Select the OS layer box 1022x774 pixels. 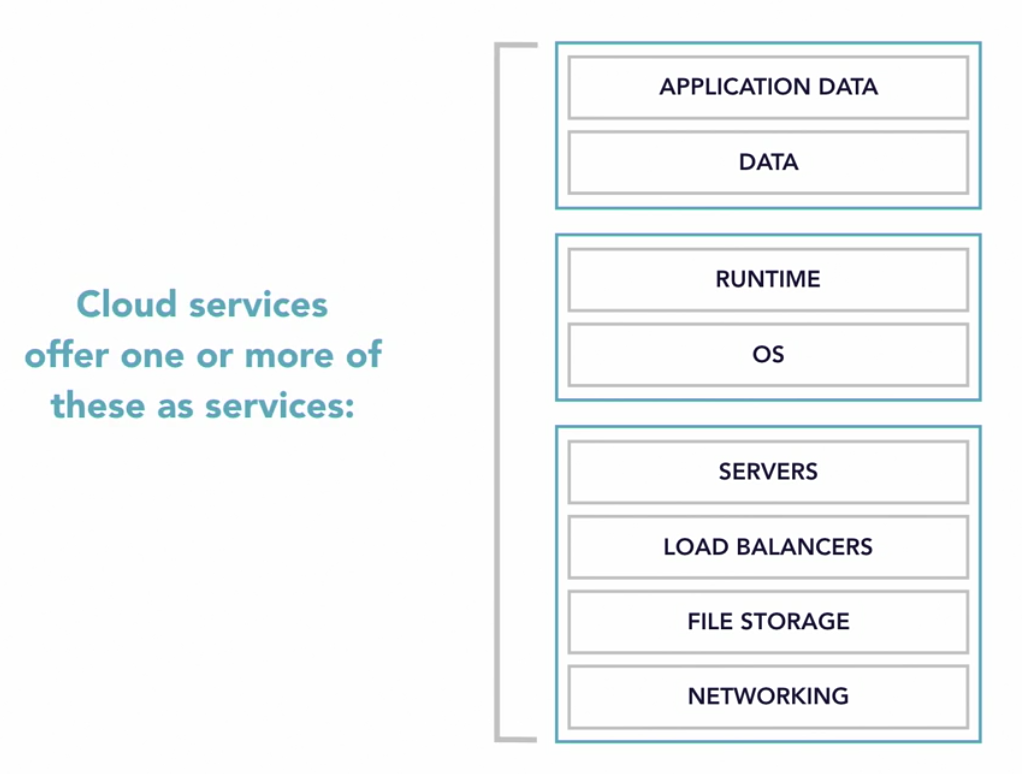click(x=768, y=354)
